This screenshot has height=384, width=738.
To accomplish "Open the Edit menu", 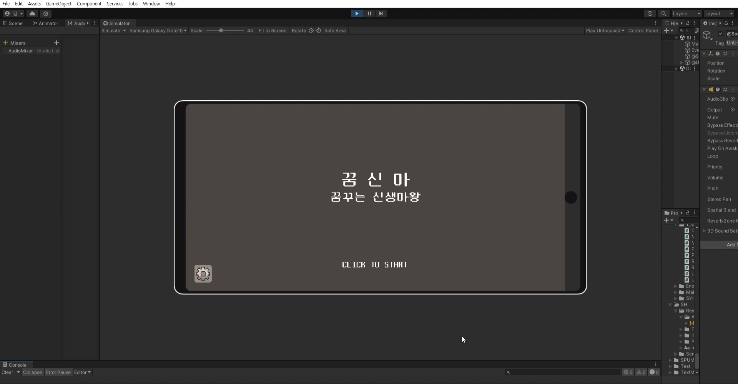I will pyautogui.click(x=19, y=4).
